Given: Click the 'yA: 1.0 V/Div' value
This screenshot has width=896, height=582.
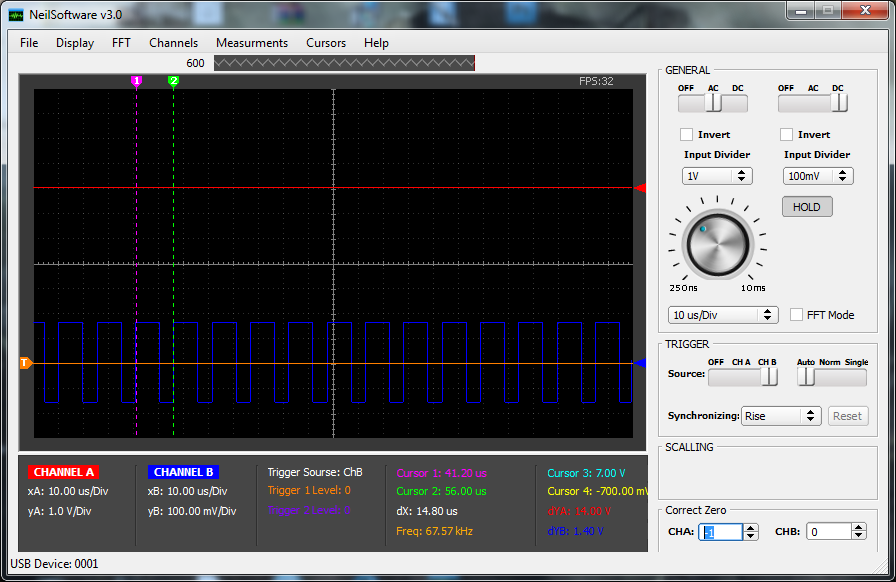Looking at the screenshot, I should (x=59, y=511).
